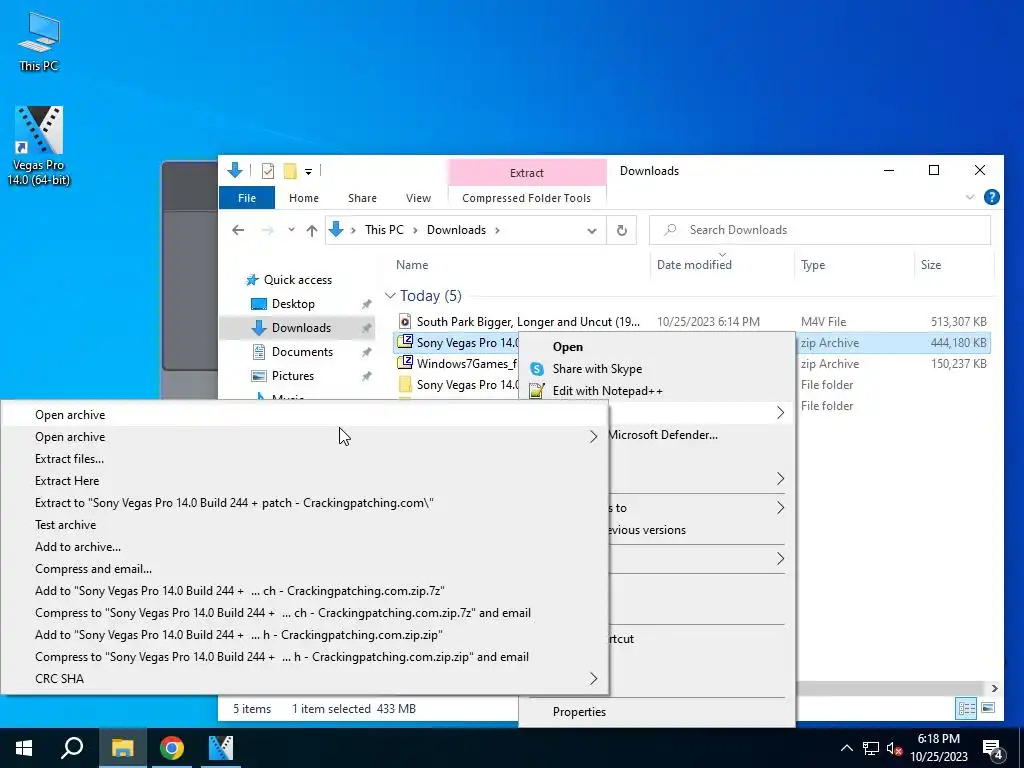This screenshot has width=1024, height=768.
Task: Click the Downloads arrow icon in title bar
Action: tap(234, 171)
